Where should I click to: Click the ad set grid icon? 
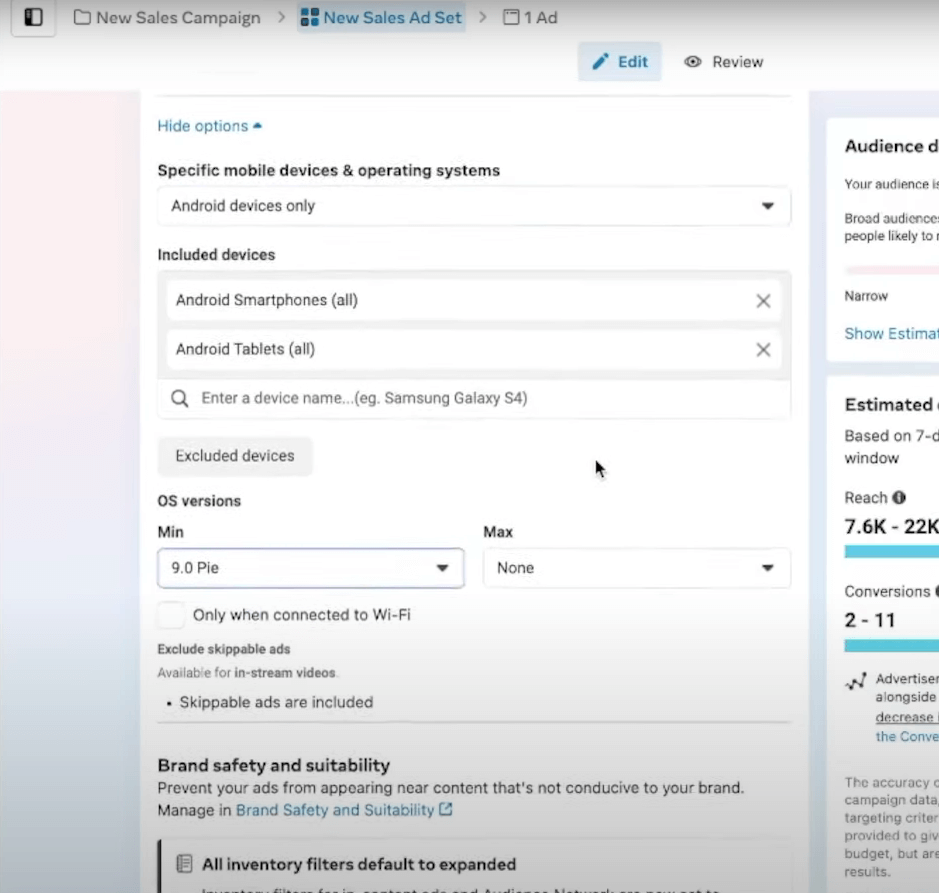309,17
